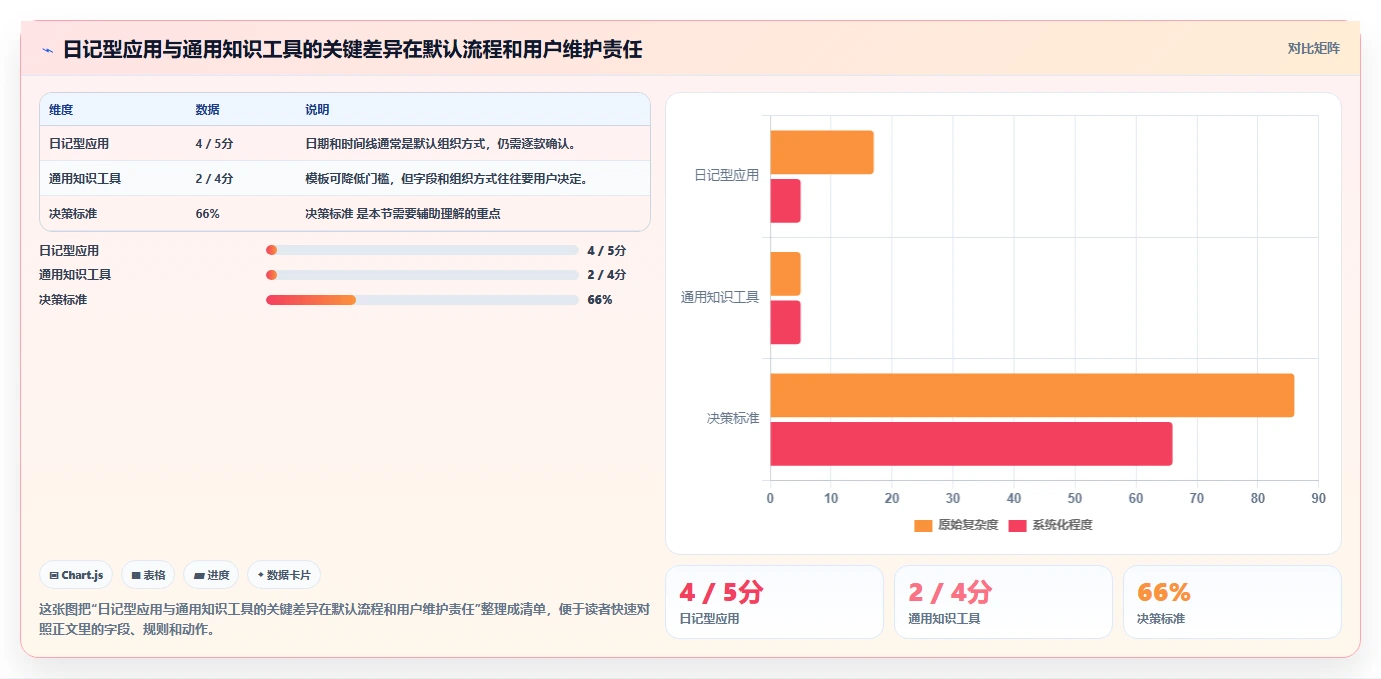Click the 决策标准 progress row label
The height and width of the screenshot is (679, 1381).
63,300
